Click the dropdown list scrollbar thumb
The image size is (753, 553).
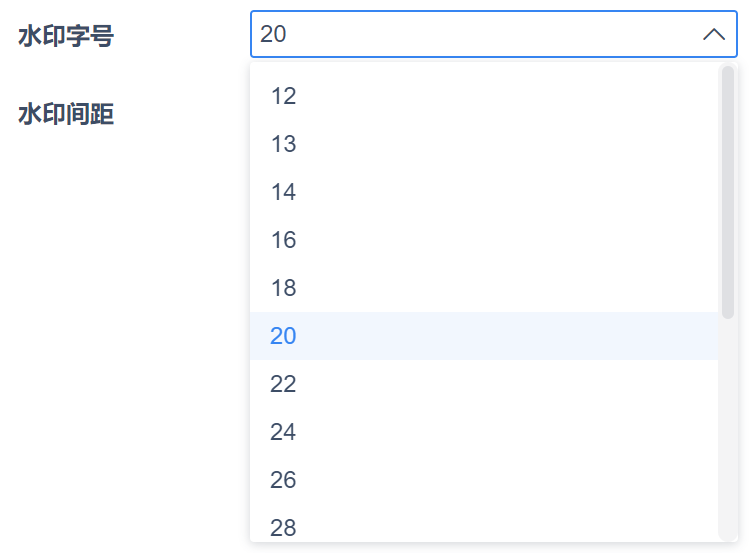(727, 190)
